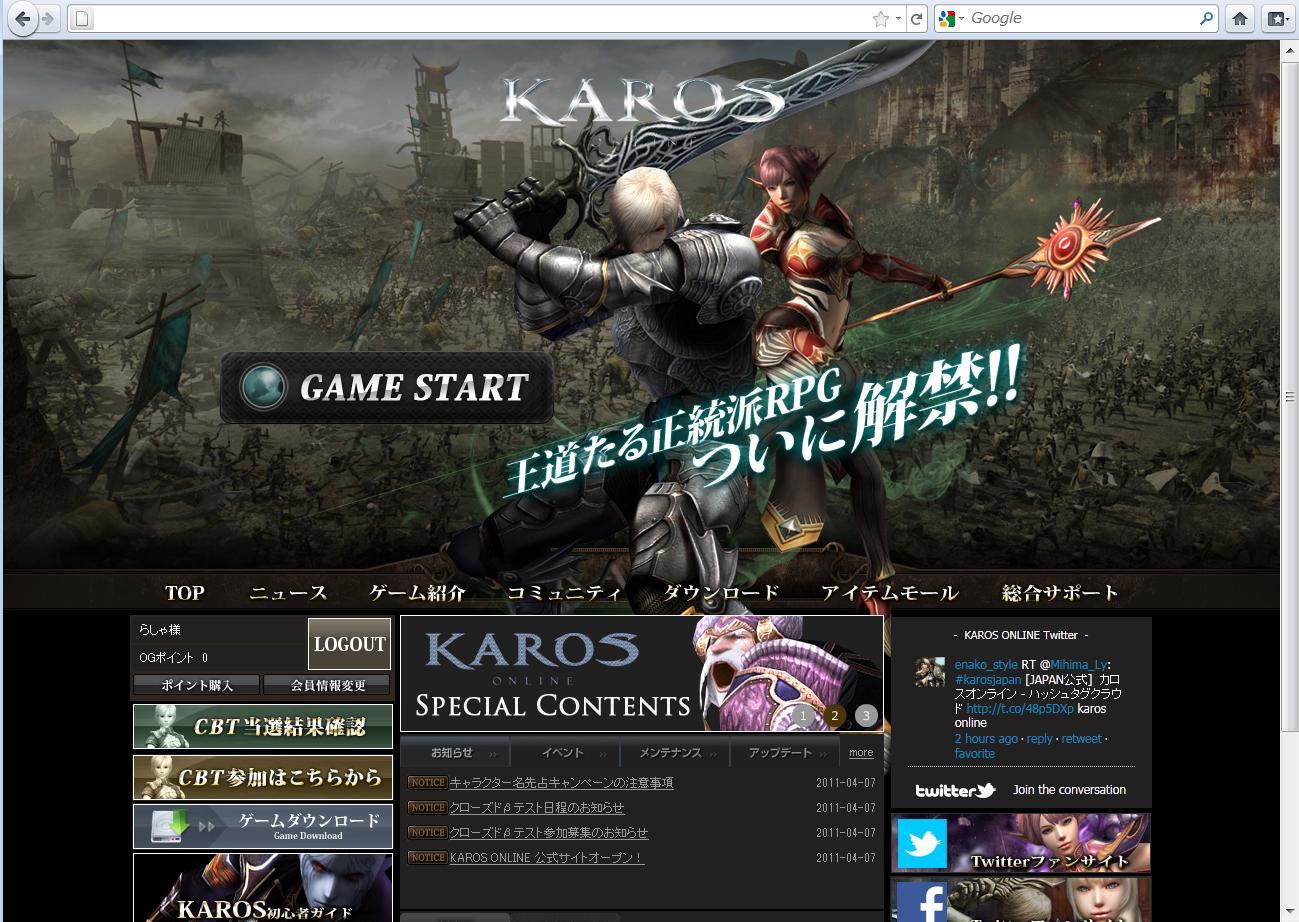This screenshot has height=922, width=1299.
Task: Click the tweet reply link
Action: pos(1040,739)
